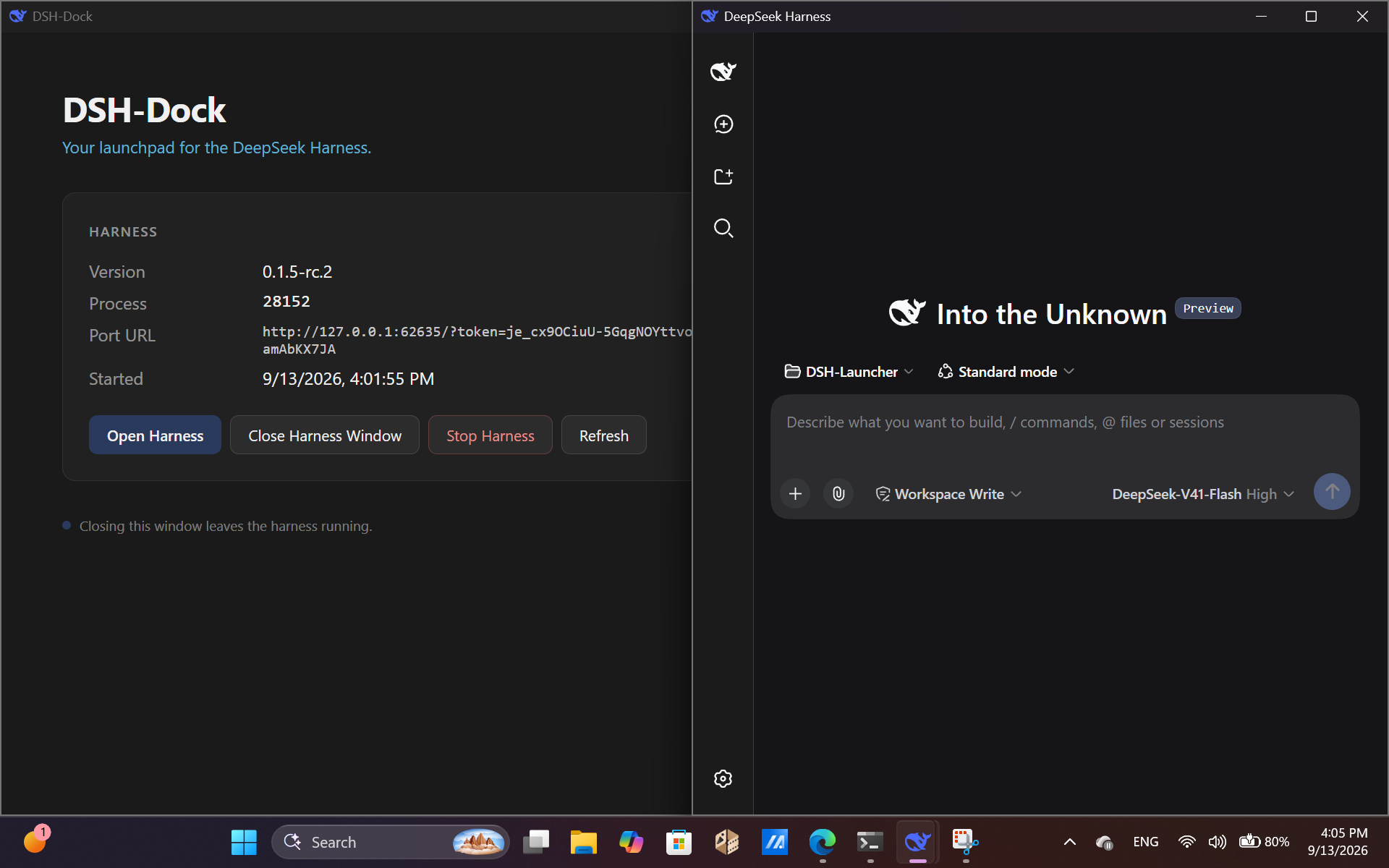Open Task View in taskbar
This screenshot has height=868, width=1389.
pos(536,842)
